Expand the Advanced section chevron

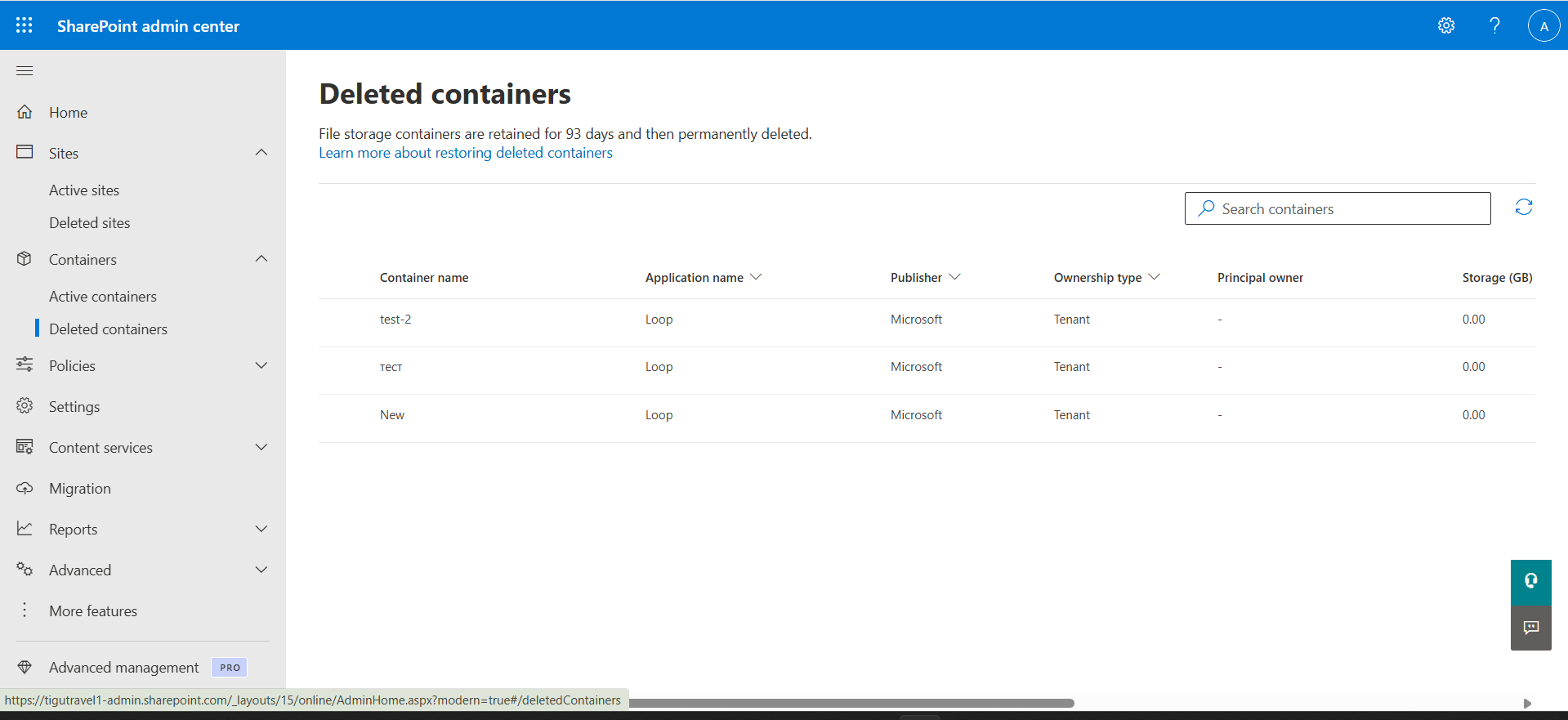(261, 570)
